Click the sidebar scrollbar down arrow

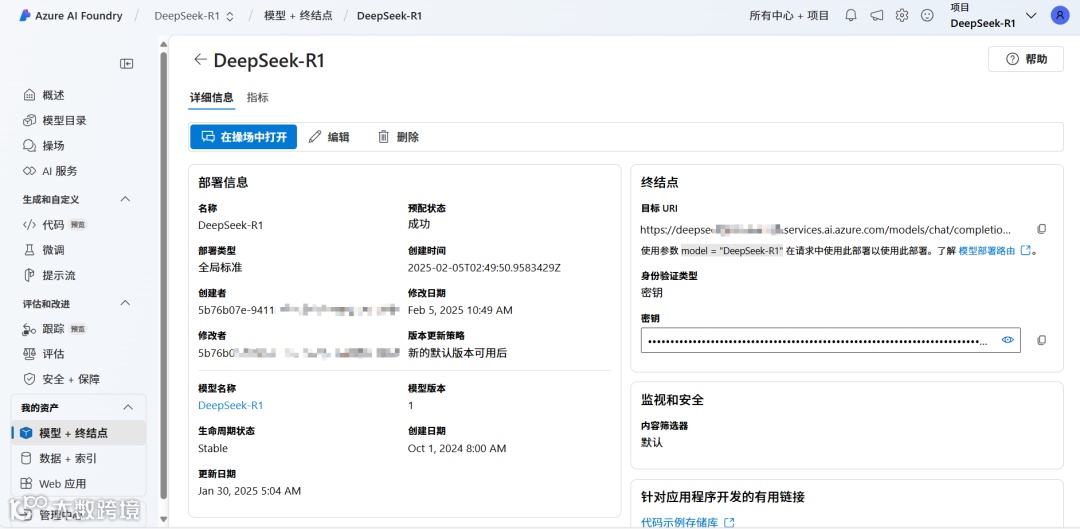pyautogui.click(x=163, y=518)
